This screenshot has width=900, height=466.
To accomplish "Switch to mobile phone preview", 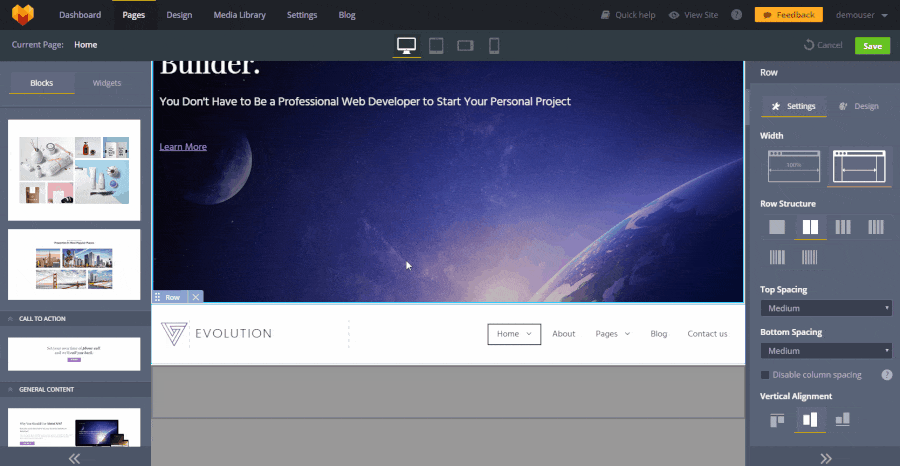I will [x=494, y=46].
